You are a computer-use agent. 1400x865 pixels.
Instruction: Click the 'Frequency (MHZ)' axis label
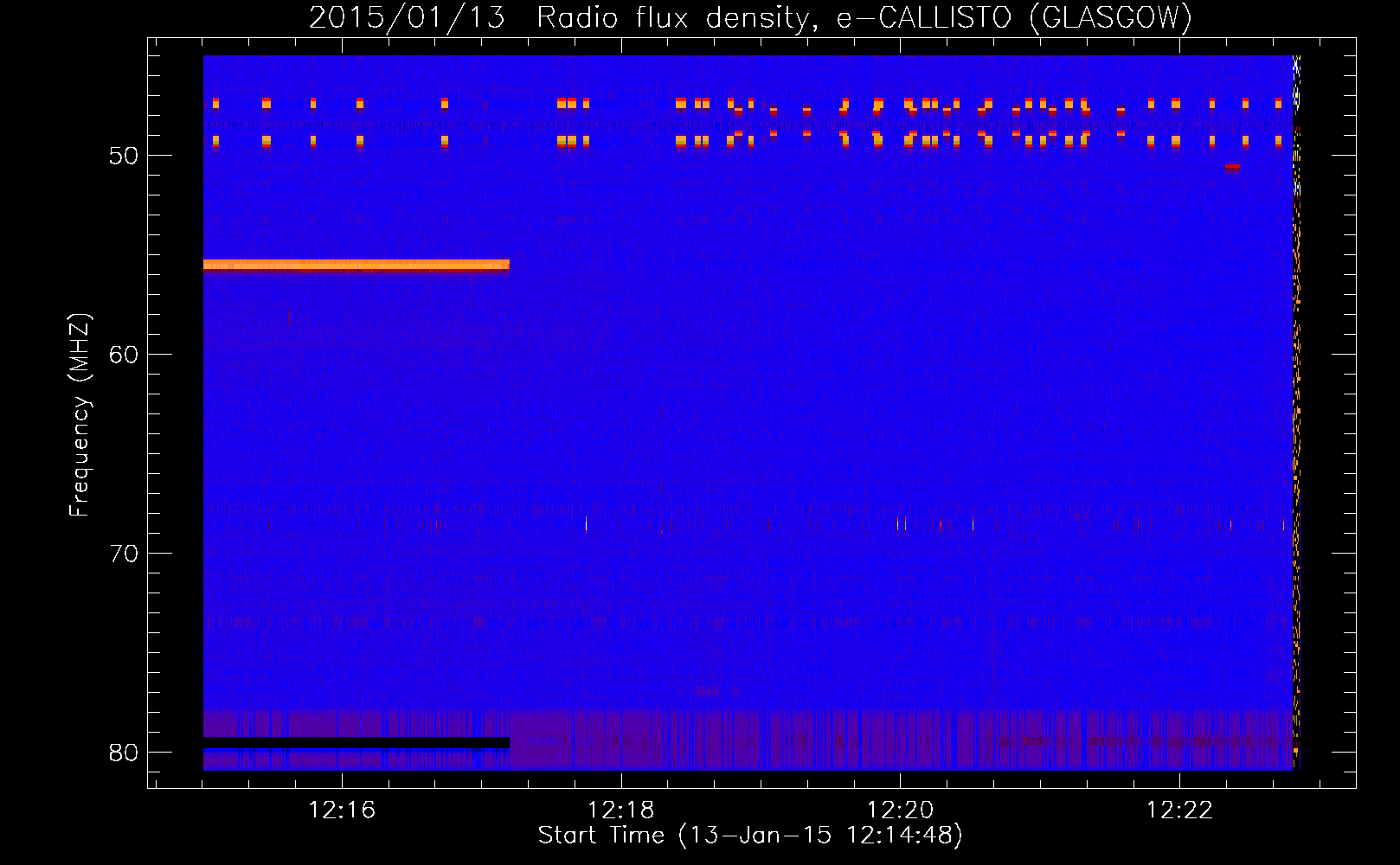coord(80,414)
